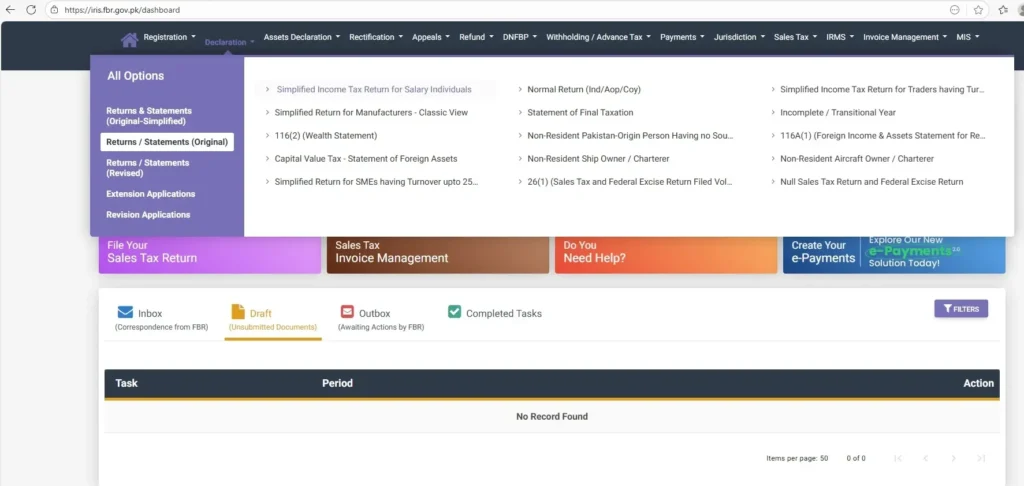Screen dimensions: 1024x486
Task: Open Statement of Final Taxation
Action: pos(580,112)
